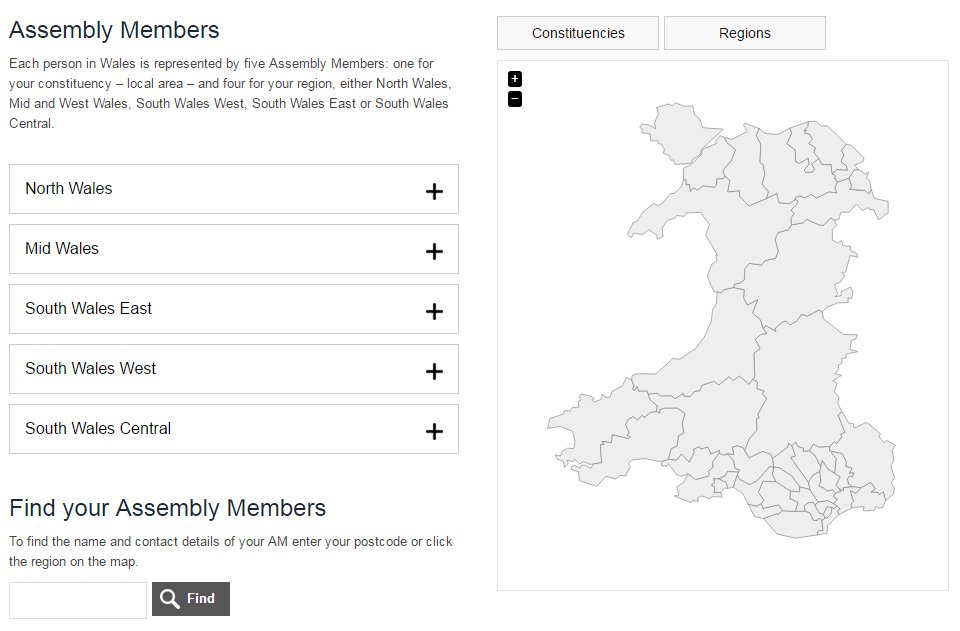Click the magnifier icon on Find button

pyautogui.click(x=170, y=599)
